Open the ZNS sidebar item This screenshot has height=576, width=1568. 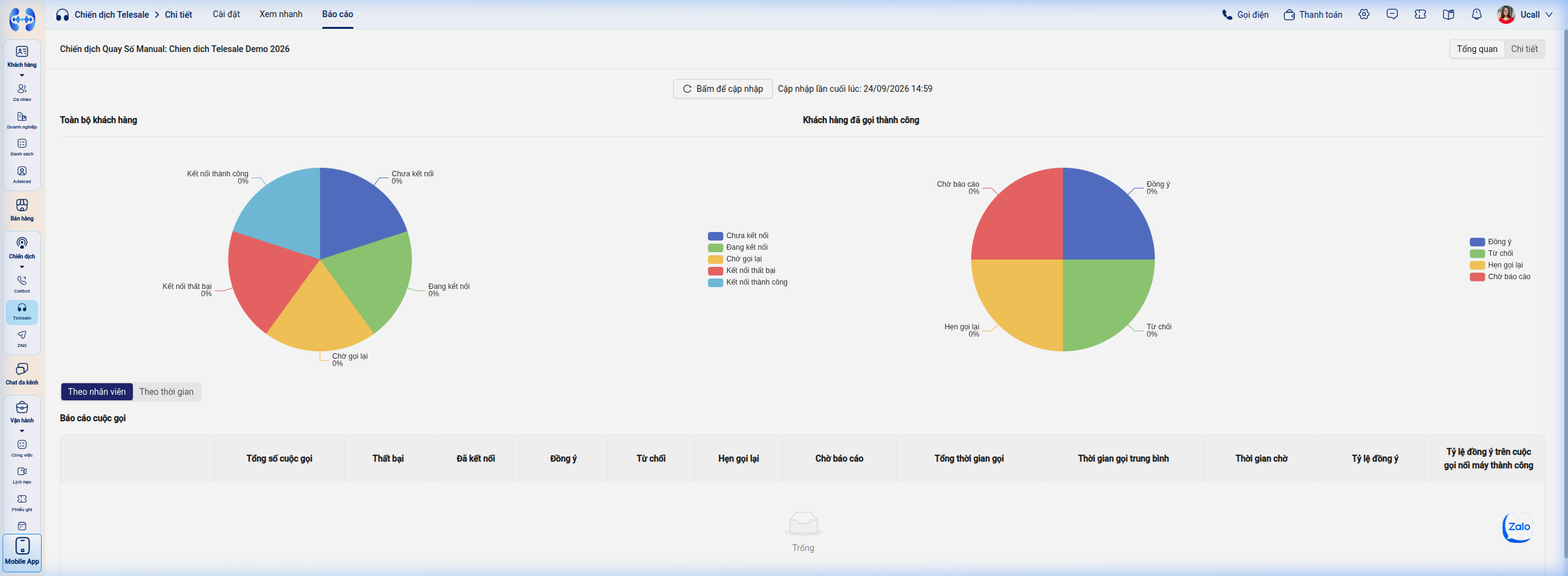coord(22,338)
